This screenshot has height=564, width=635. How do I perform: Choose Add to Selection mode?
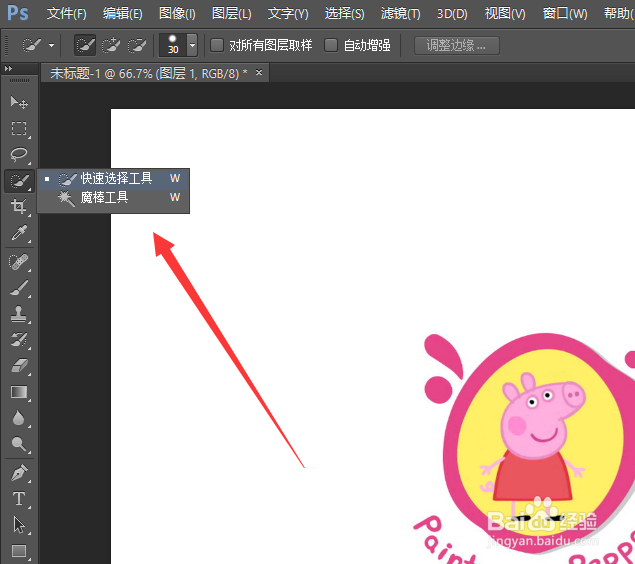[111, 45]
